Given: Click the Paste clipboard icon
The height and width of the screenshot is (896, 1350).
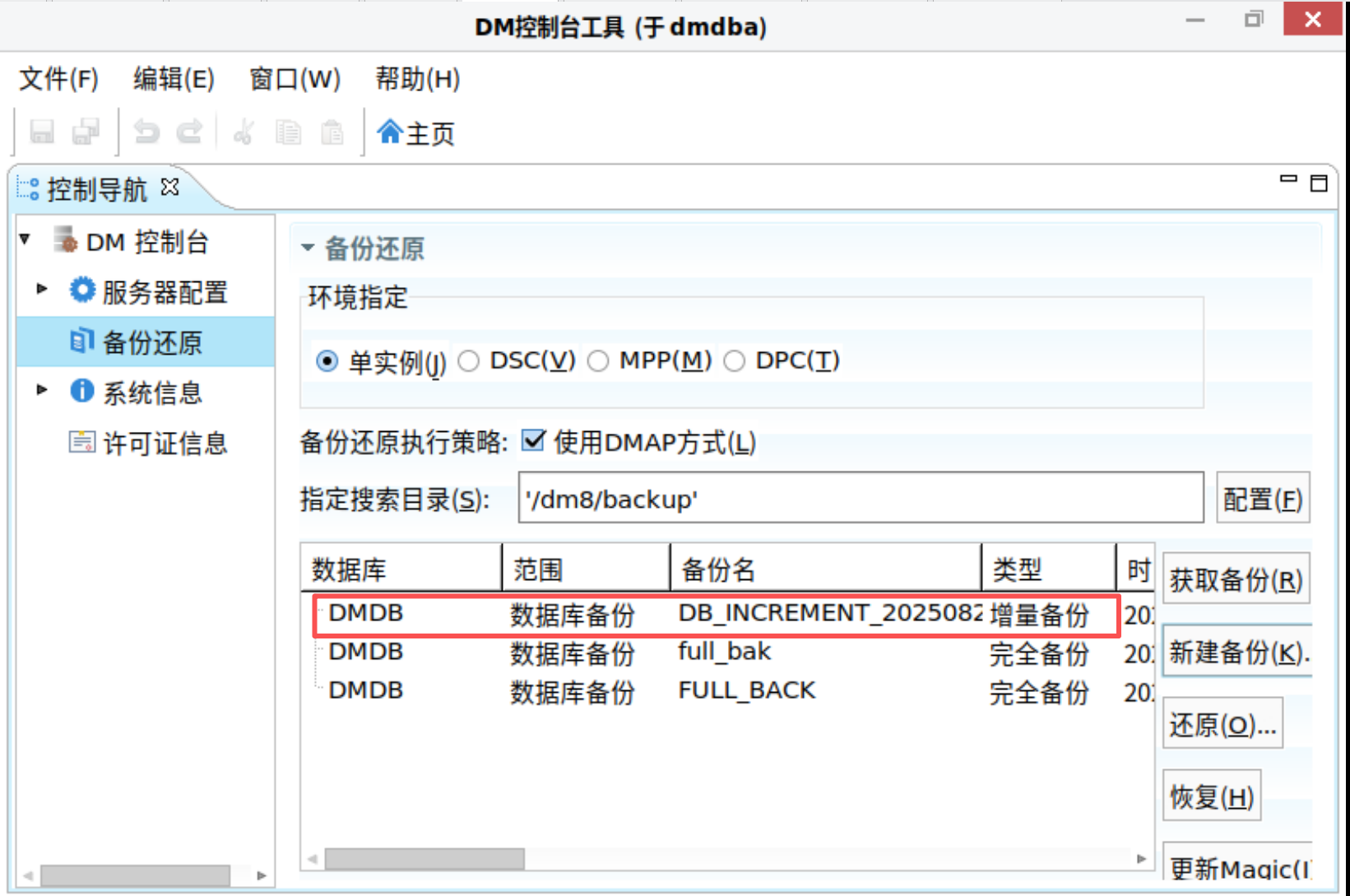Looking at the screenshot, I should (332, 132).
